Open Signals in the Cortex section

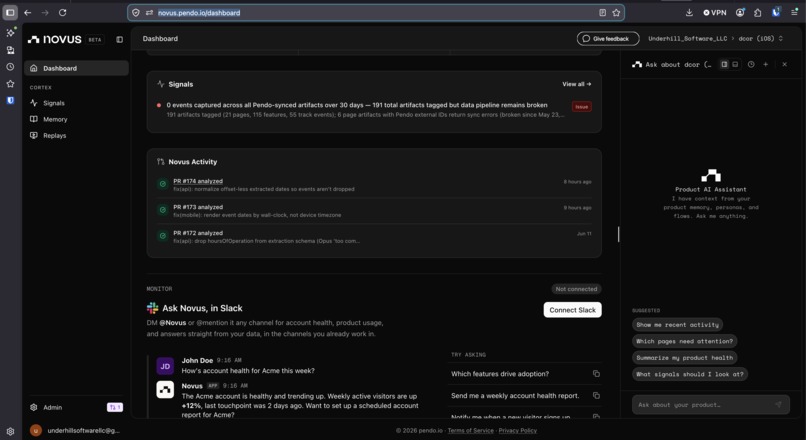pyautogui.click(x=76, y=103)
